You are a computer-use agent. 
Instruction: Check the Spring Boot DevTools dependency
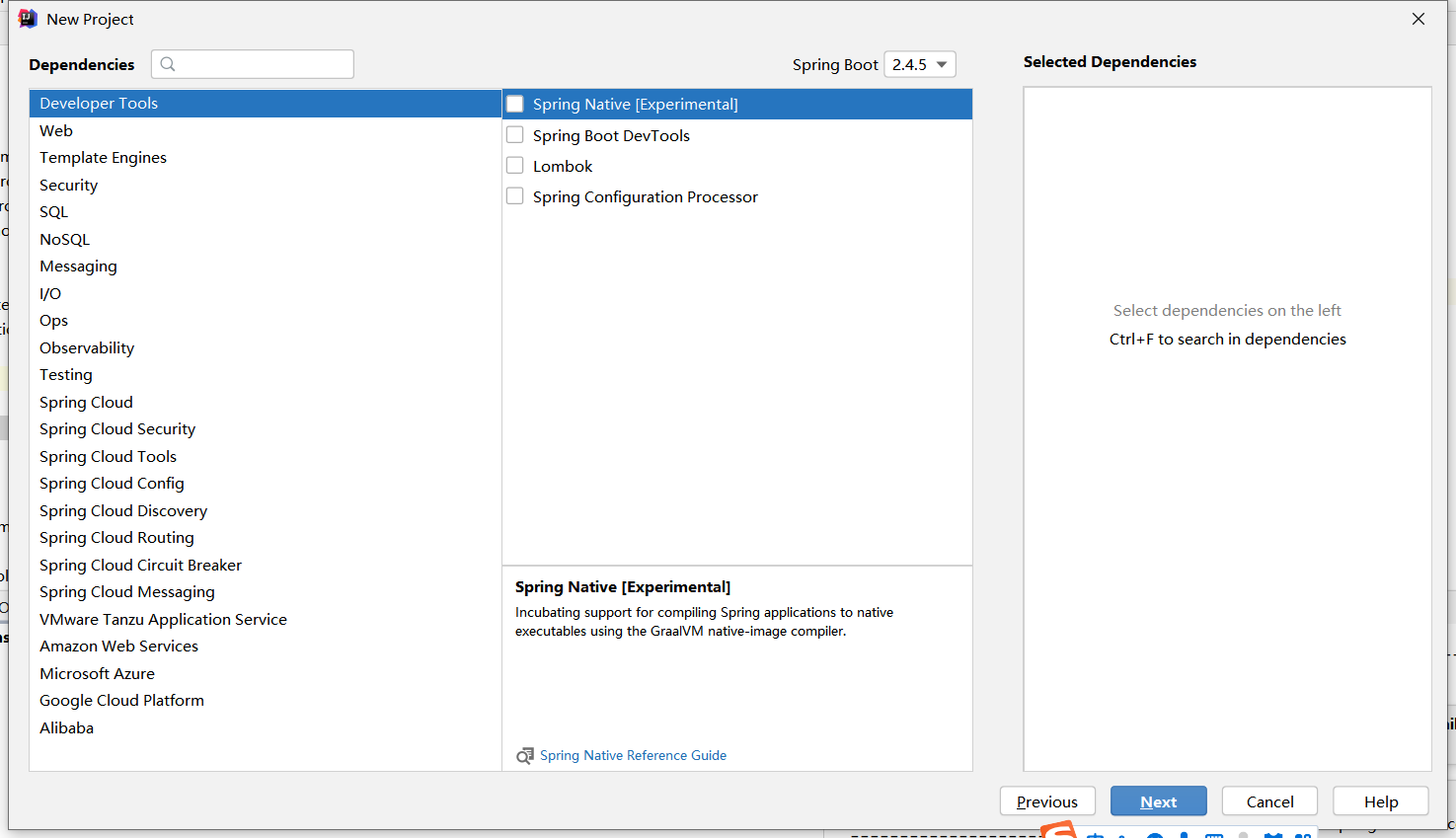tap(515, 135)
